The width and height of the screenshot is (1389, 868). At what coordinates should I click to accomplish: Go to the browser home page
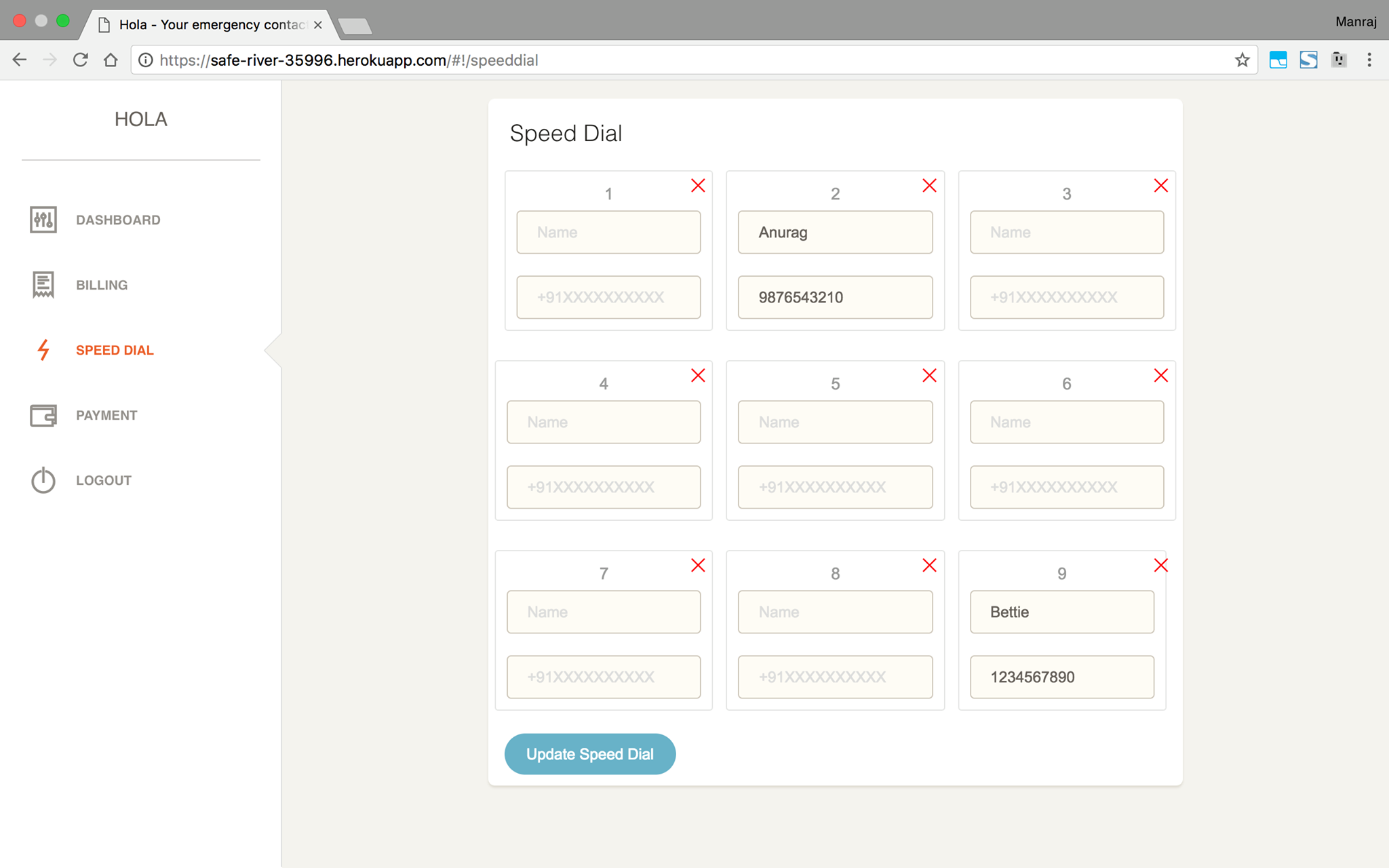point(111,60)
